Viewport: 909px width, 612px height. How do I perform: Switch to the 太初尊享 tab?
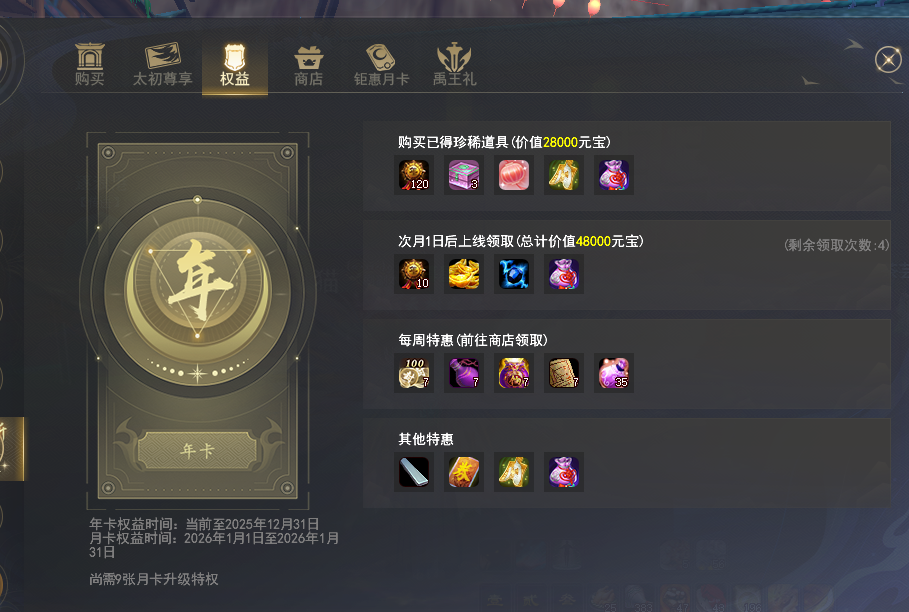click(x=162, y=64)
